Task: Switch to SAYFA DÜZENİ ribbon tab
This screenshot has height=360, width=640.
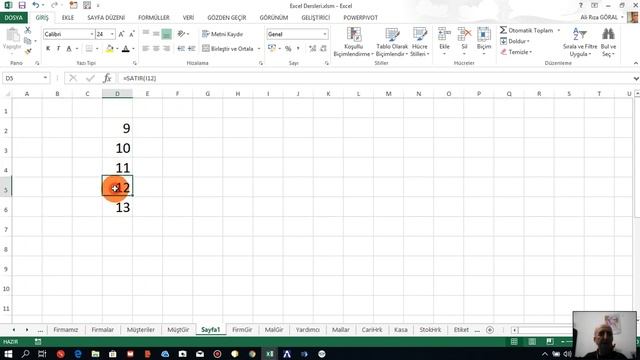Action: [106, 18]
